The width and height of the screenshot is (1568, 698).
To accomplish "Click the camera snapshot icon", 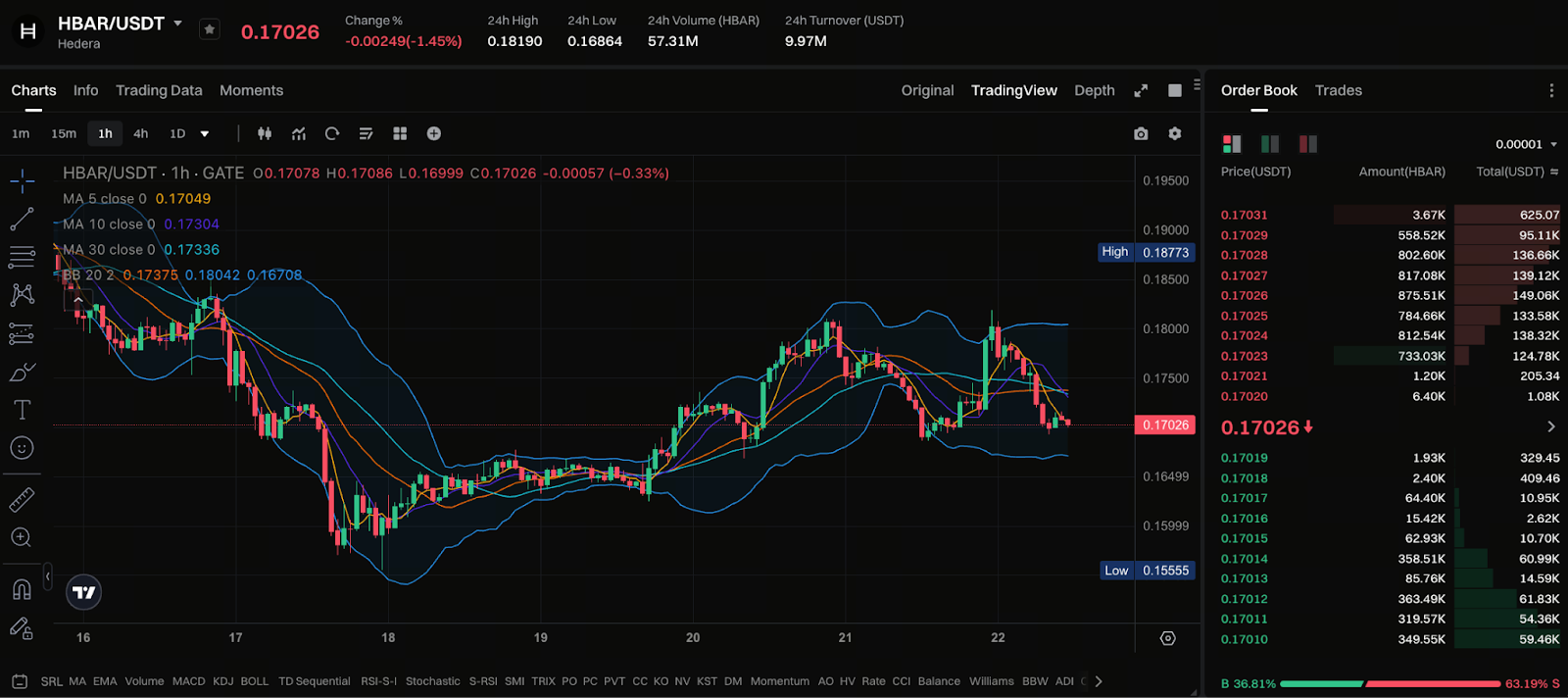I will click(1141, 133).
